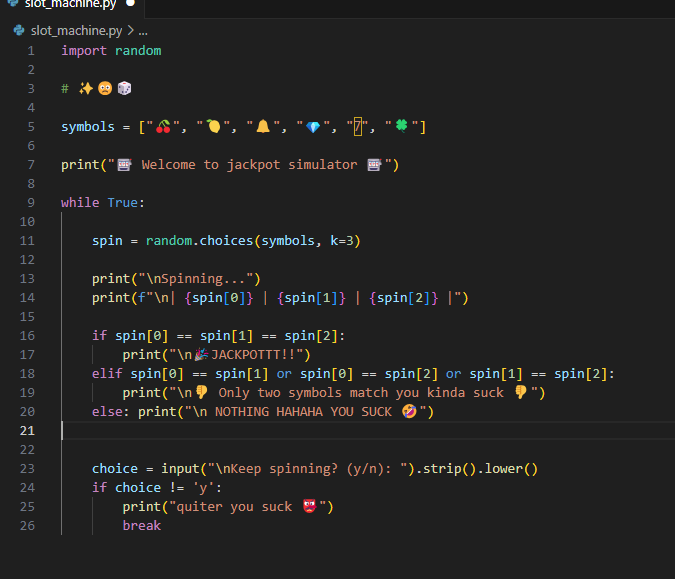
Task: Click the laughing emoji after YOU SUCK
Action: (x=409, y=412)
